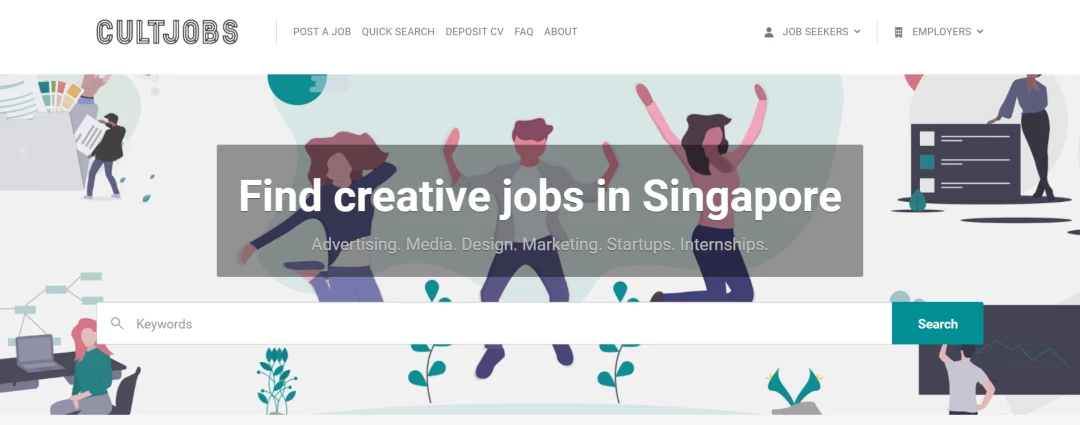Click the building icon beside Employers
The height and width of the screenshot is (425, 1080).
point(898,32)
